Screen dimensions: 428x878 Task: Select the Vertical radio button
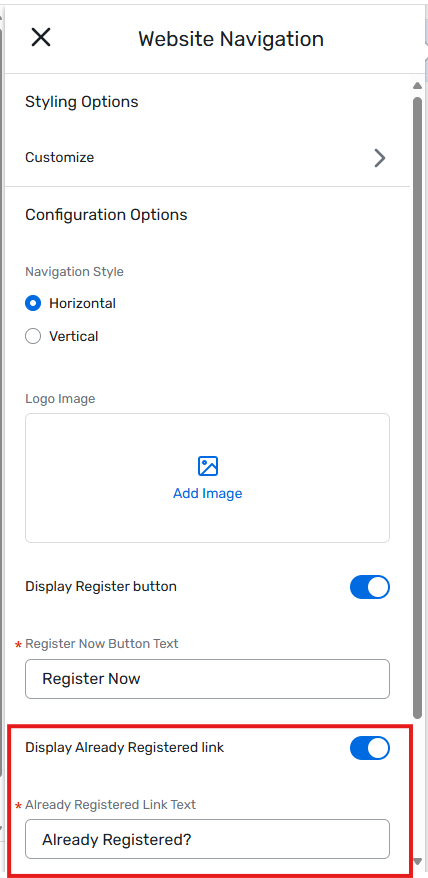pos(33,336)
